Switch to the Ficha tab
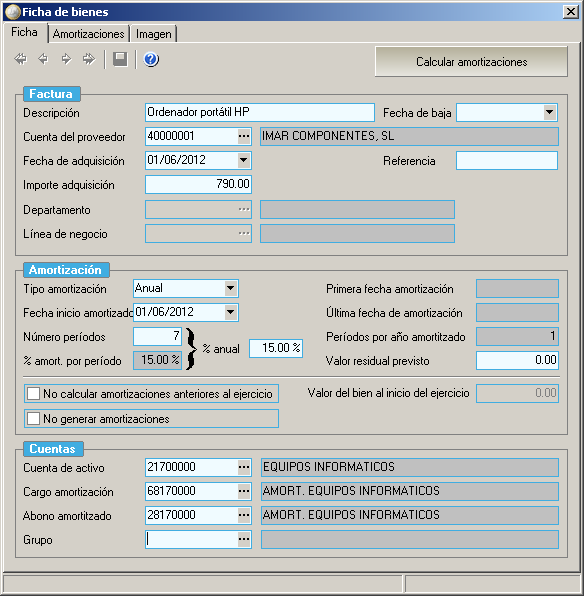The height and width of the screenshot is (596, 584). [24, 32]
